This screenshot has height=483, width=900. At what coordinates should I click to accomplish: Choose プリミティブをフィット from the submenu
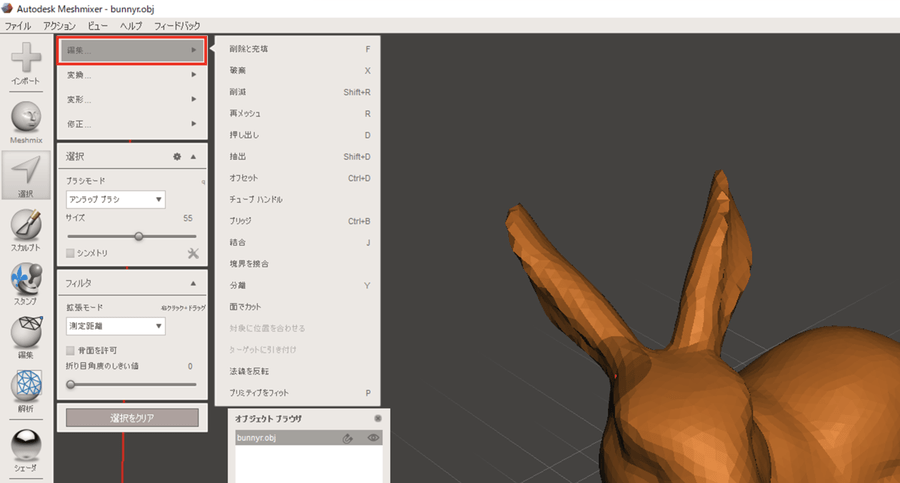point(297,393)
